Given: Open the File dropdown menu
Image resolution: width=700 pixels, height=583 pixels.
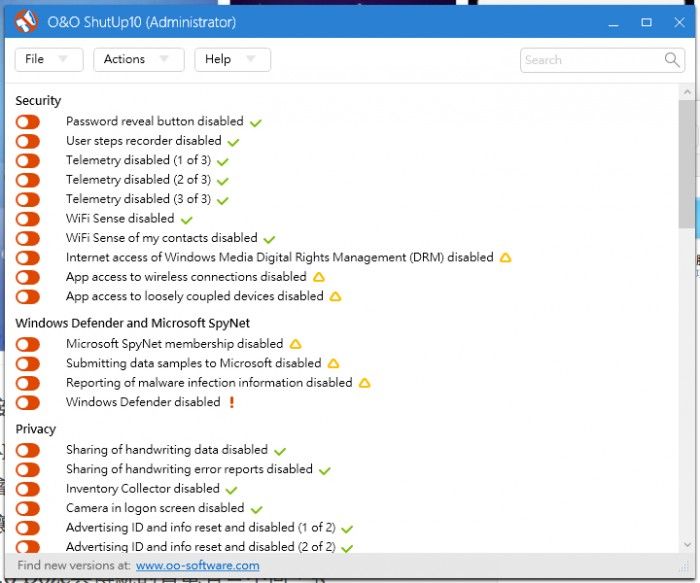Looking at the screenshot, I should click(x=49, y=59).
